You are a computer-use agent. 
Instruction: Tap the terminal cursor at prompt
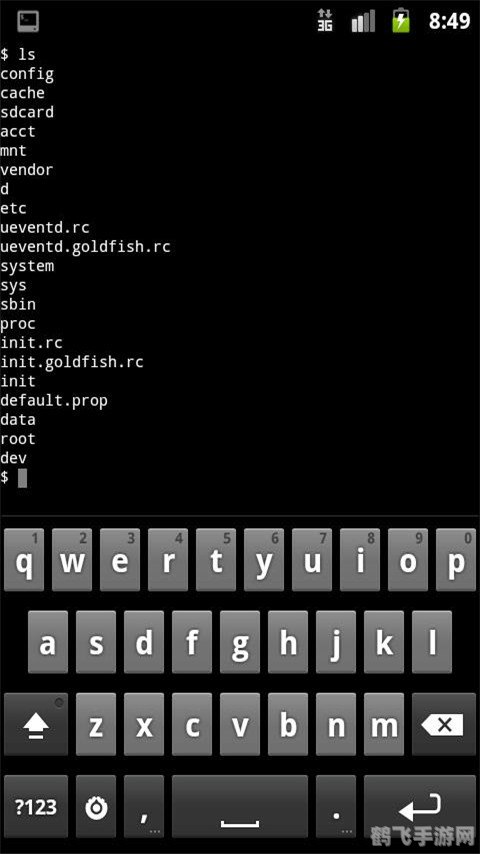click(22, 478)
